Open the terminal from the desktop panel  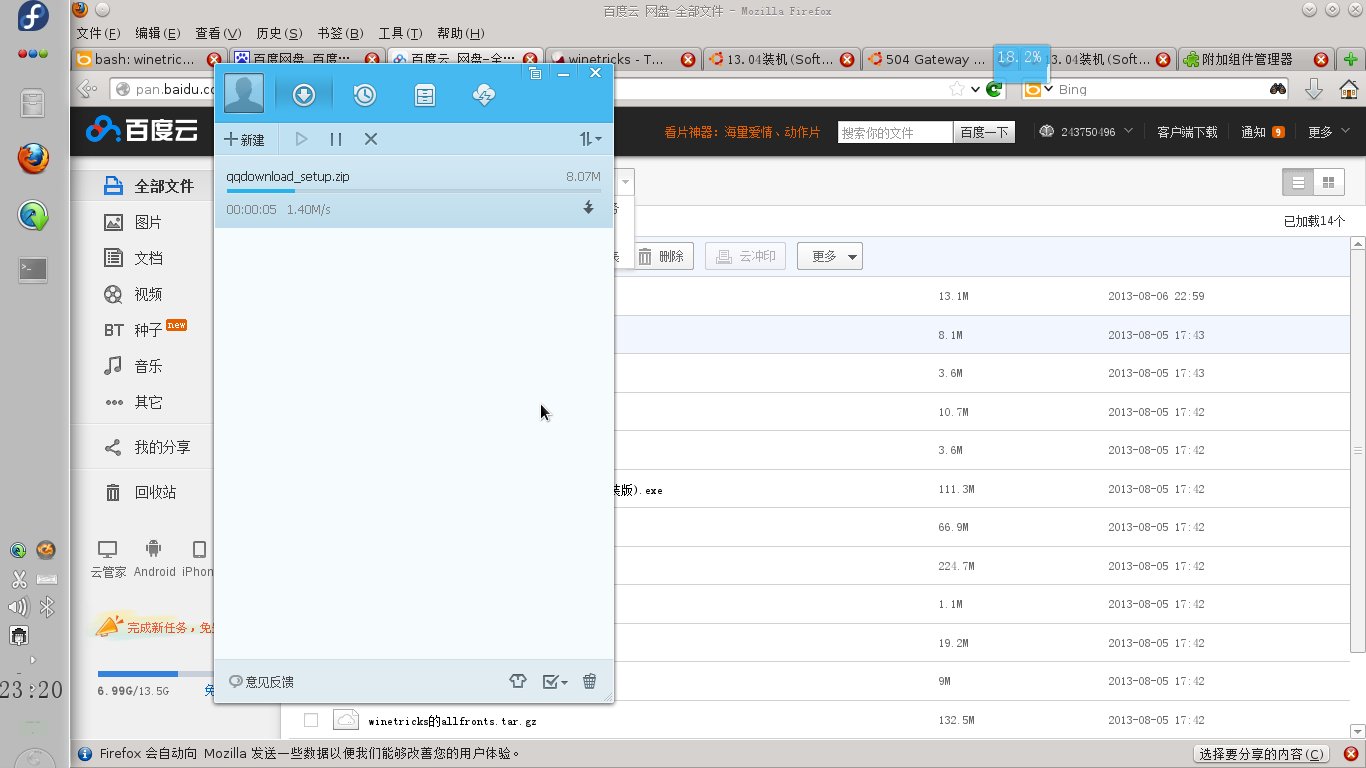tap(34, 269)
